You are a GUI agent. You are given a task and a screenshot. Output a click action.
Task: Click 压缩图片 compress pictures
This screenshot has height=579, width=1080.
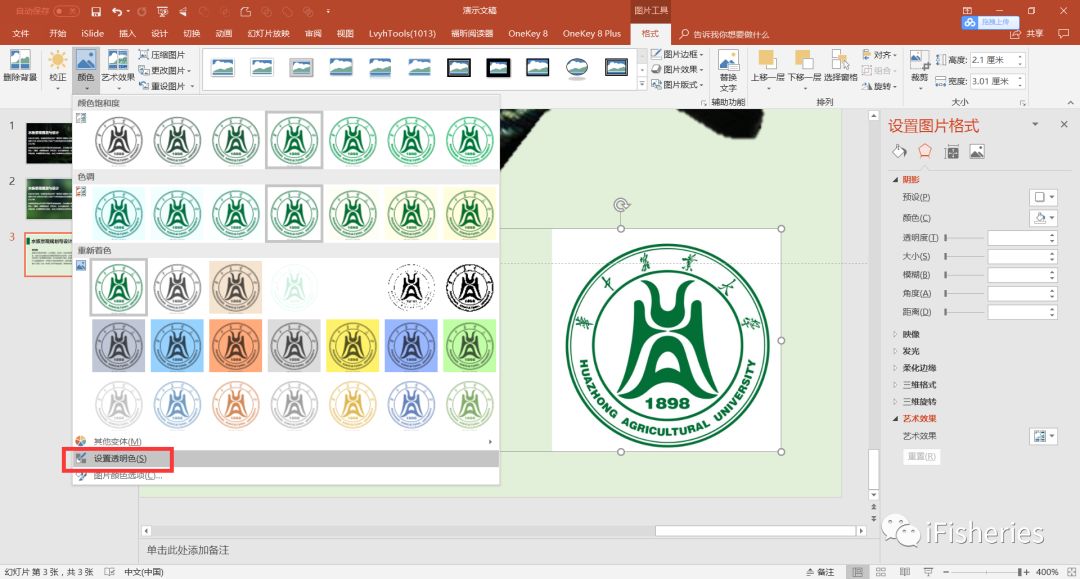coord(162,54)
